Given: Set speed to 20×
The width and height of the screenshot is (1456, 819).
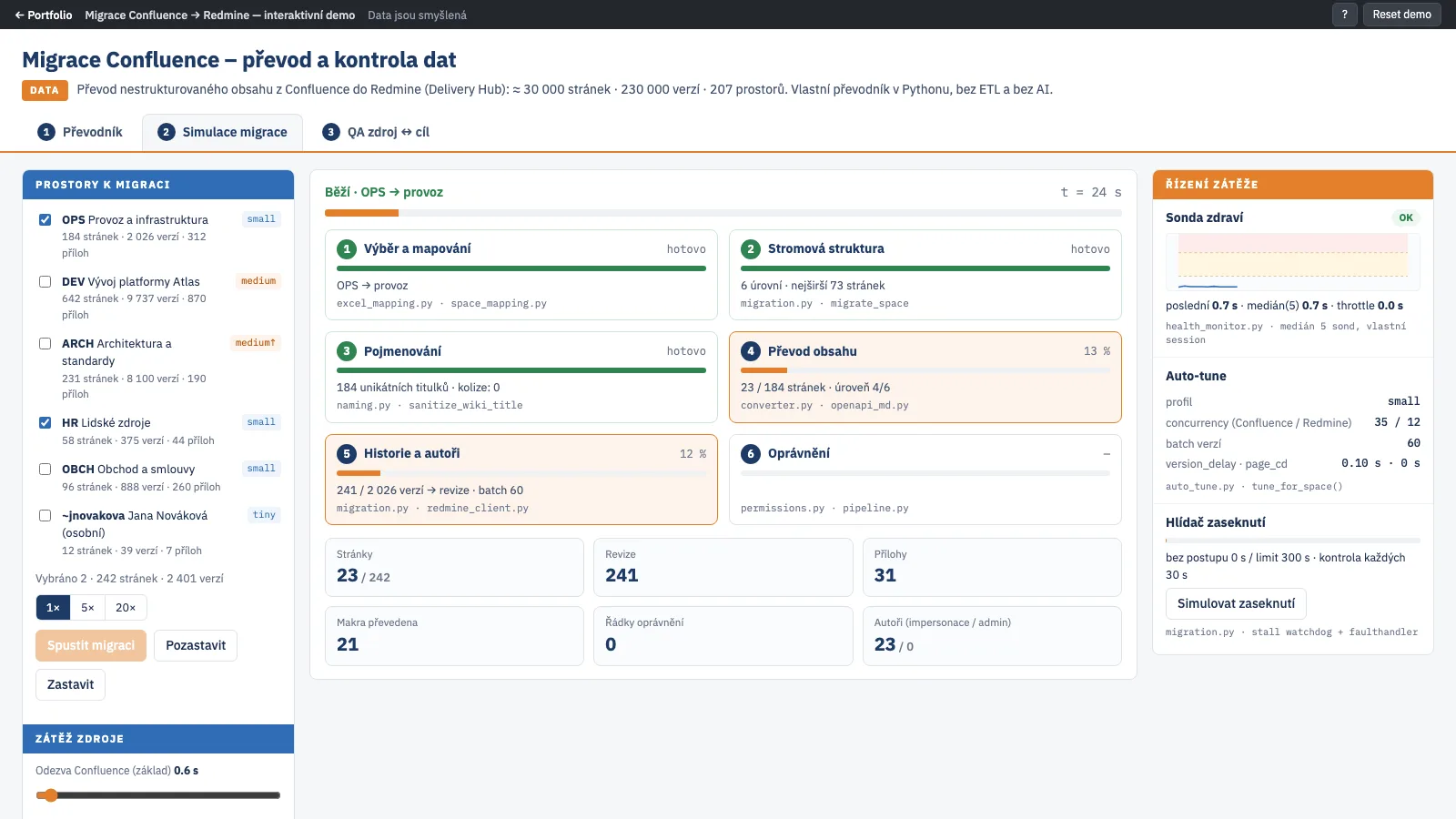Looking at the screenshot, I should (126, 607).
